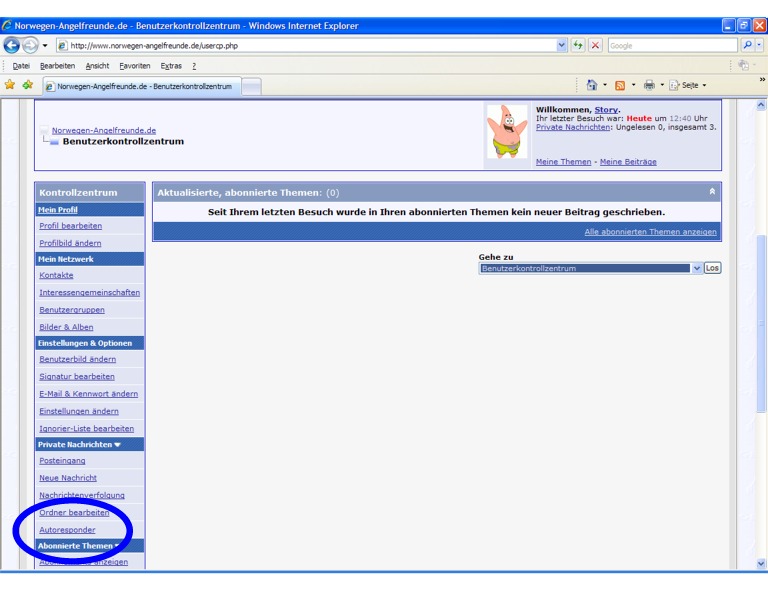Click the Home page icon
The image size is (768, 591).
(592, 85)
